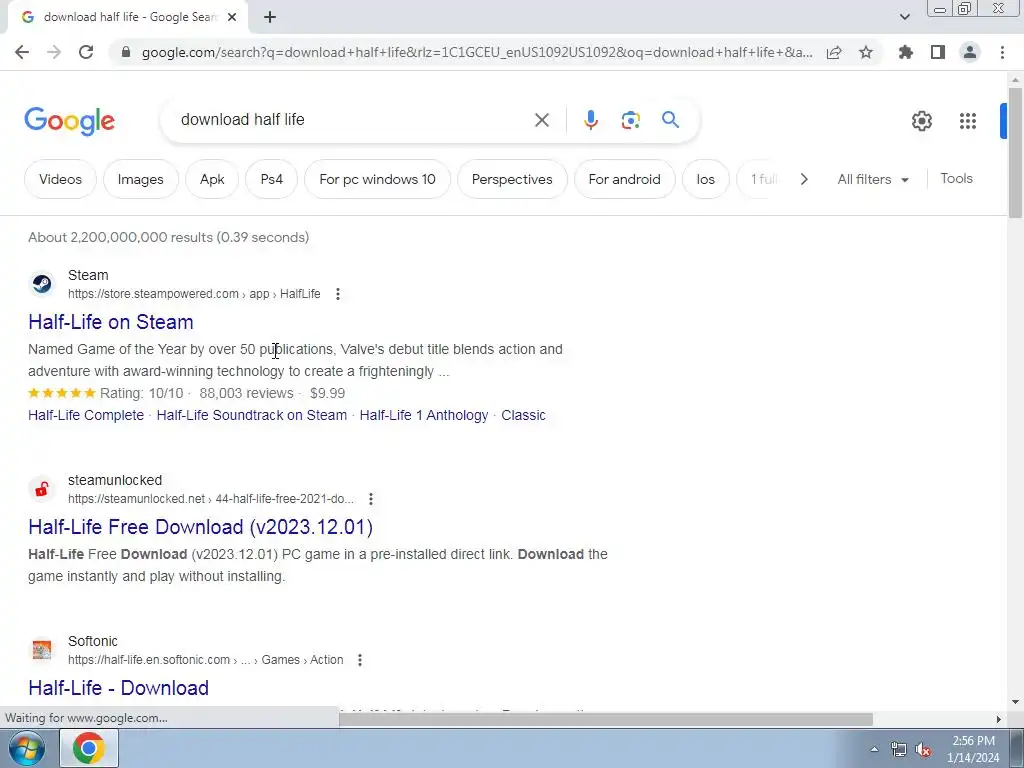Go back with the browser back arrow
The image size is (1024, 768).
22,52
